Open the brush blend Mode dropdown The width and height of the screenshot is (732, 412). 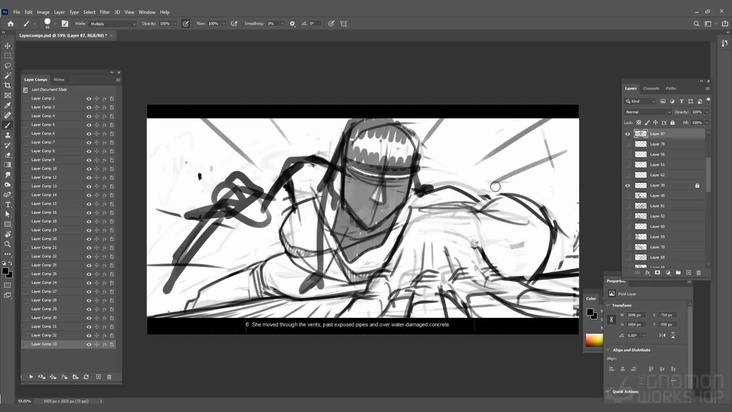coord(112,23)
